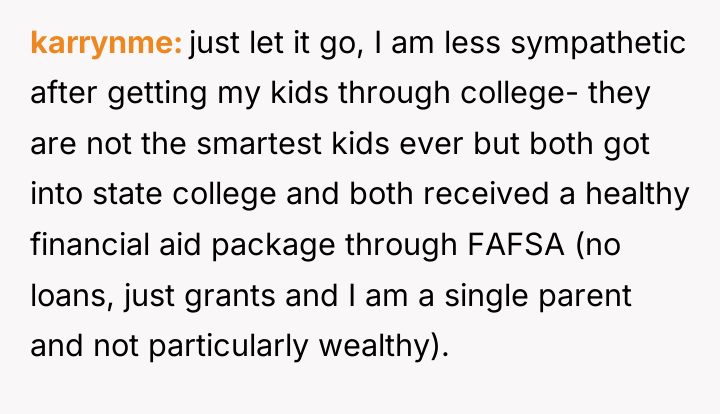Click the word "wealthy" at comment end
The width and height of the screenshot is (720, 414).
pyautogui.click(x=374, y=347)
